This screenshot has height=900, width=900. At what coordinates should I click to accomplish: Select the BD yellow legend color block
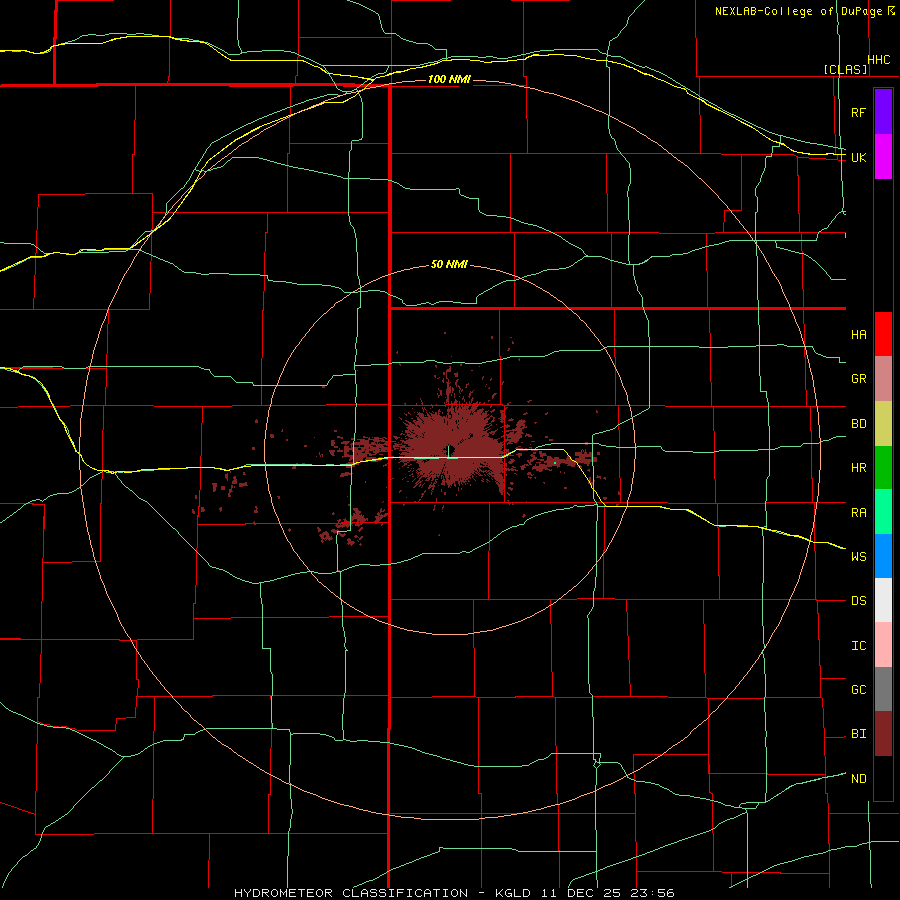click(x=883, y=423)
